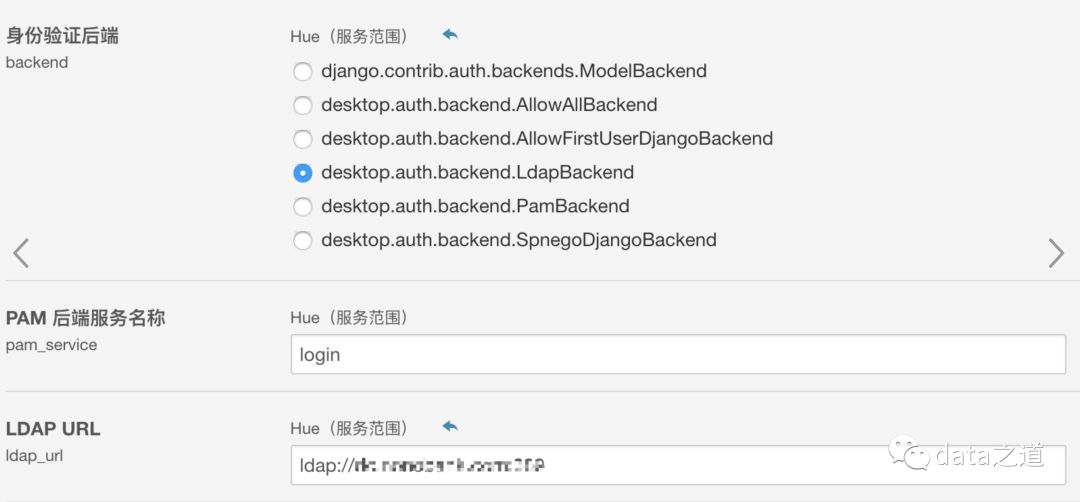The width and height of the screenshot is (1080, 502).
Task: Click the desktop.auth.backend.PamBackend label text
Action: coord(475,207)
